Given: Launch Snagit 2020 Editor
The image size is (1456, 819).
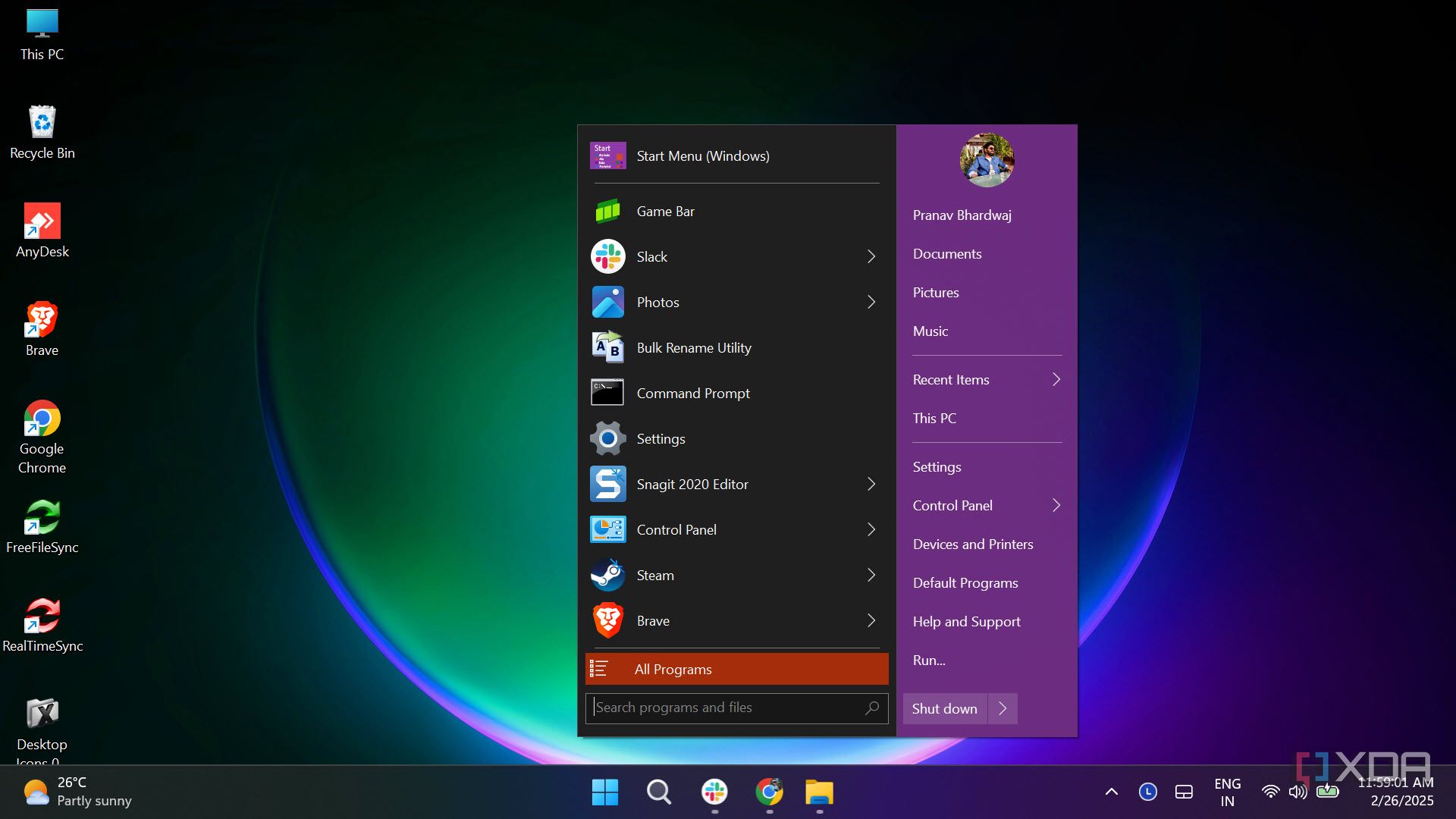Looking at the screenshot, I should [692, 484].
